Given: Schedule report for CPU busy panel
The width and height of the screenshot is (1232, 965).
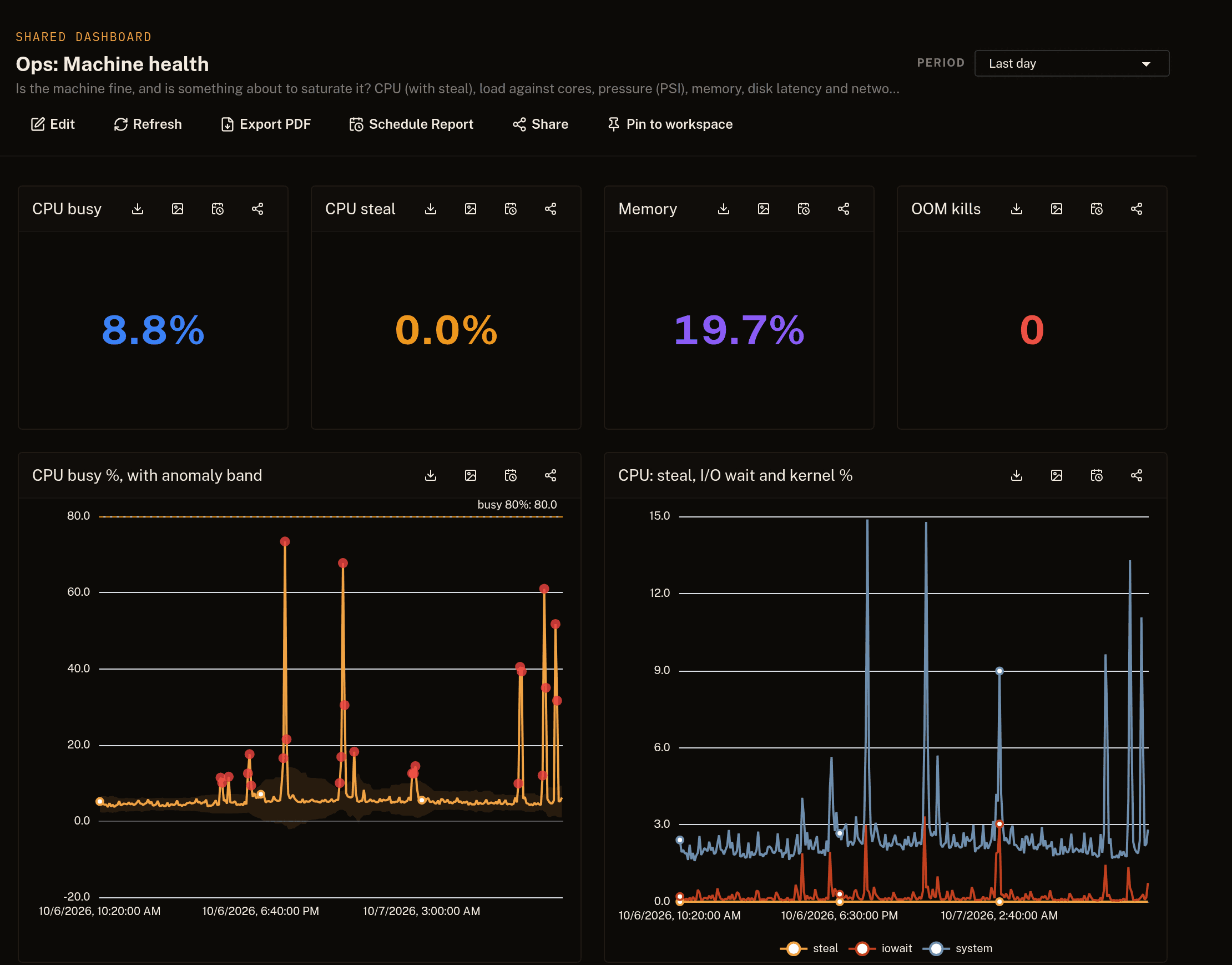Looking at the screenshot, I should tap(218, 209).
